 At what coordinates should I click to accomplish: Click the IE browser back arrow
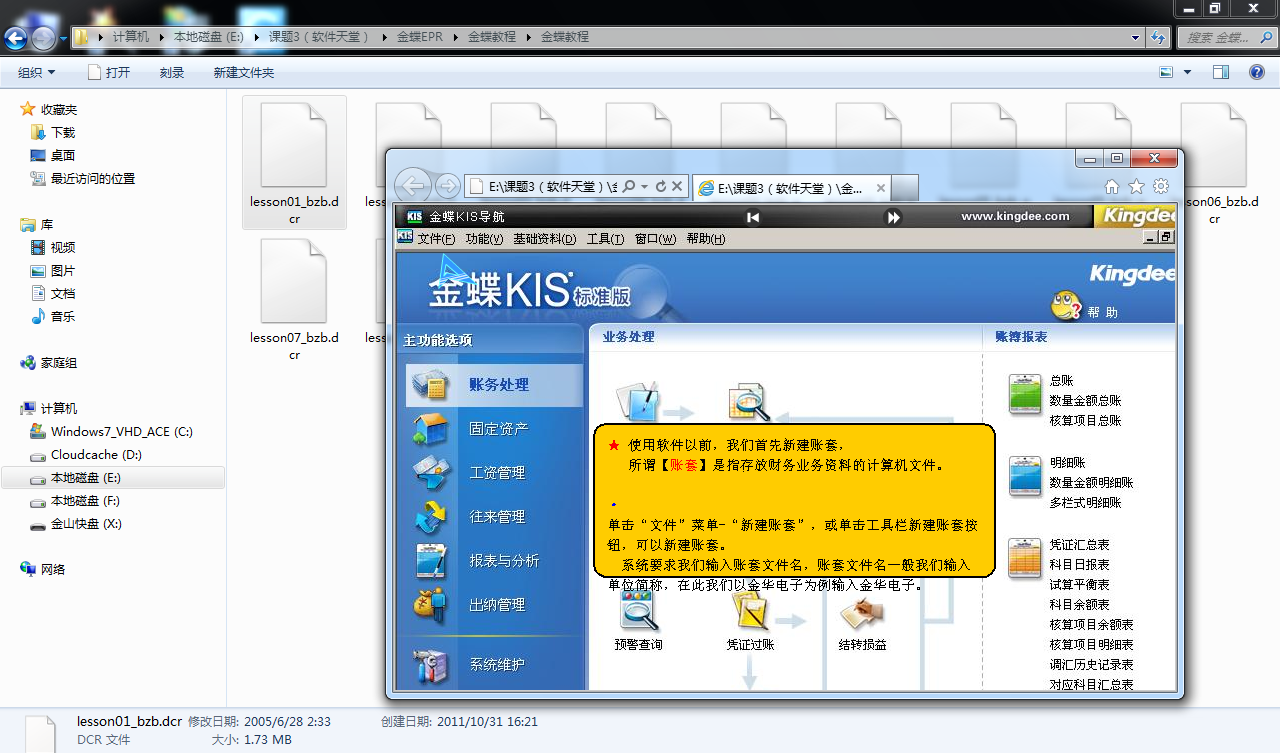413,185
